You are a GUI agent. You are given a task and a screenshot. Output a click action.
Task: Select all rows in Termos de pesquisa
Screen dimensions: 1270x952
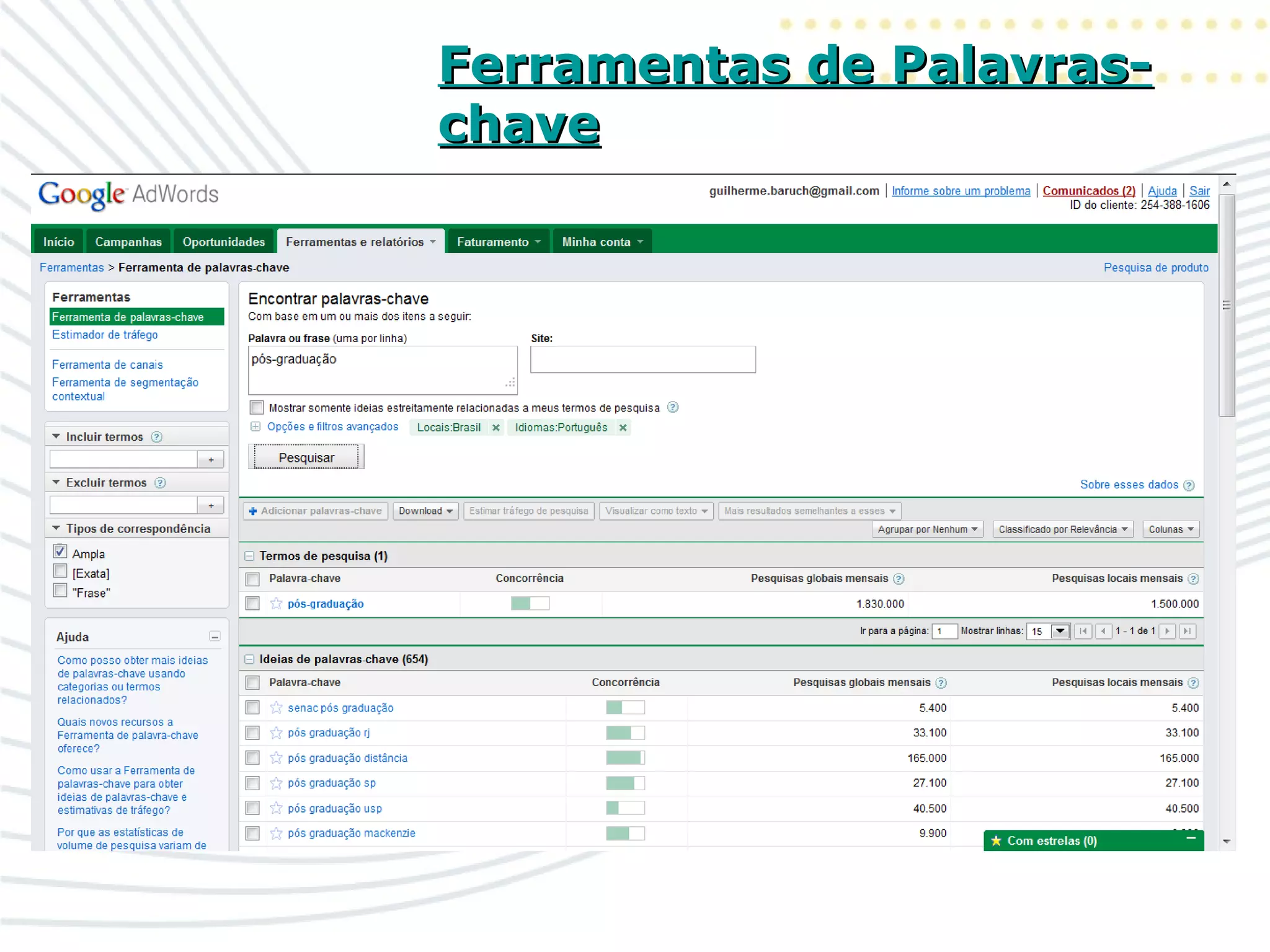pyautogui.click(x=252, y=579)
